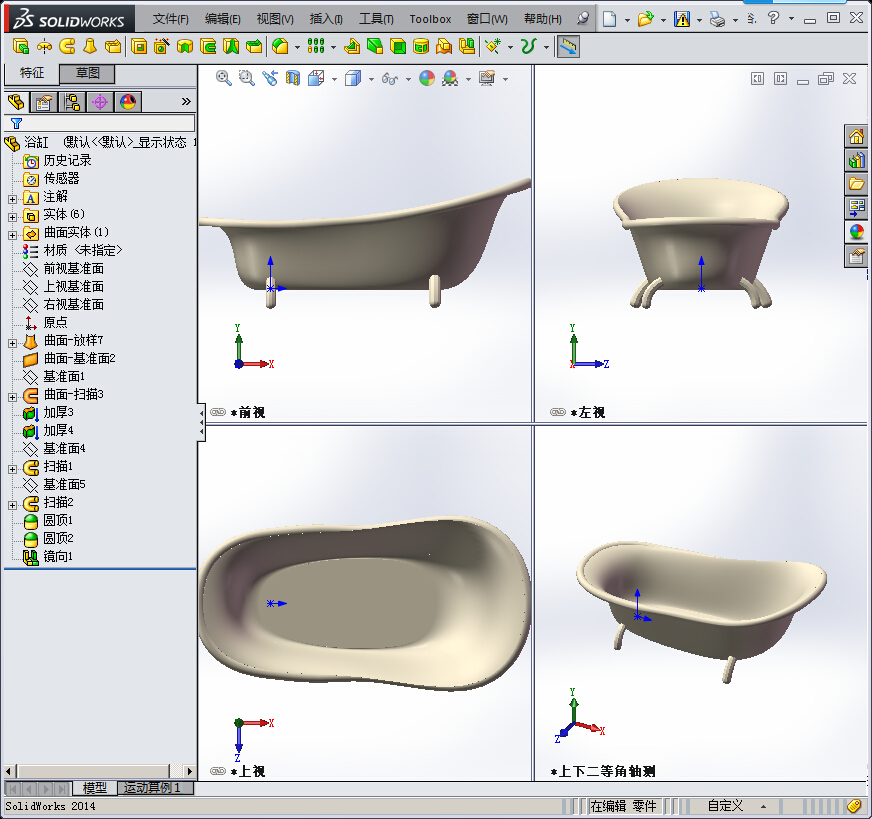Select the Lofted Boss/Base tool
The width and height of the screenshot is (872, 819).
90,47
